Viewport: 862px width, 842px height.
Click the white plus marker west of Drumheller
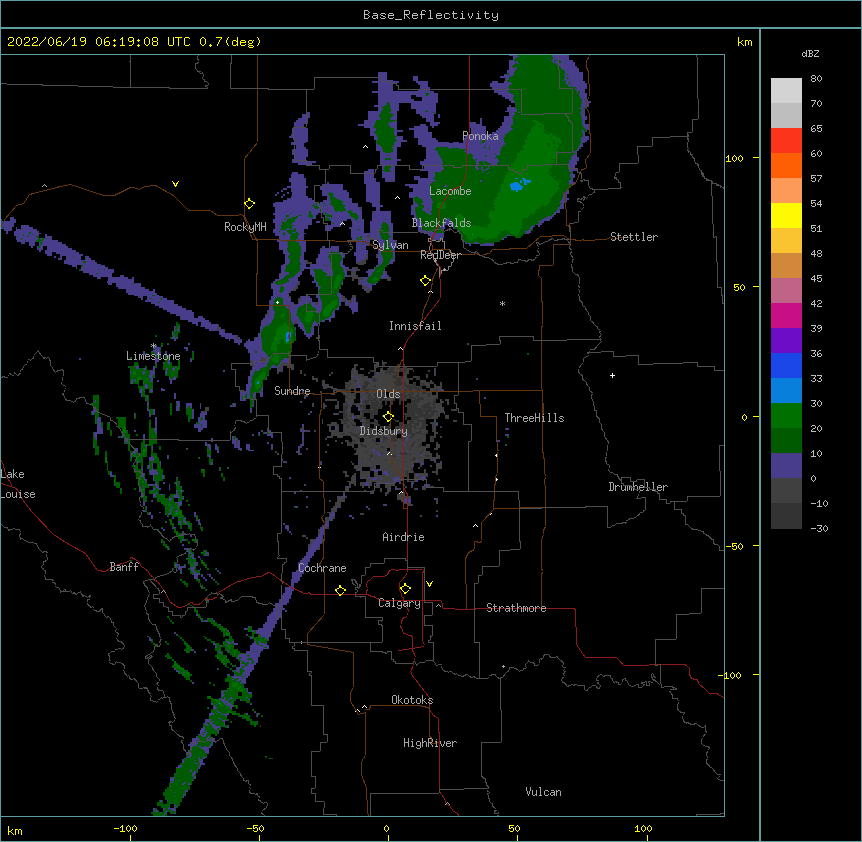pos(612,375)
